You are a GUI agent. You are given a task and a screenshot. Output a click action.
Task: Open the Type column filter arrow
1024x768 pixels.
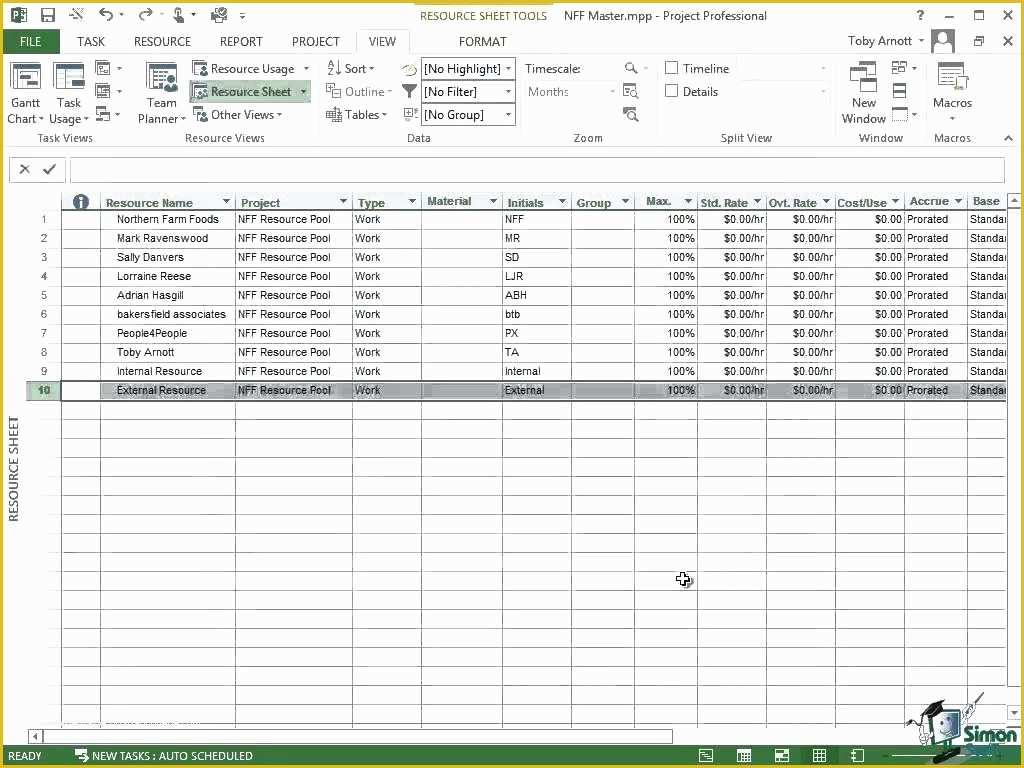412,201
